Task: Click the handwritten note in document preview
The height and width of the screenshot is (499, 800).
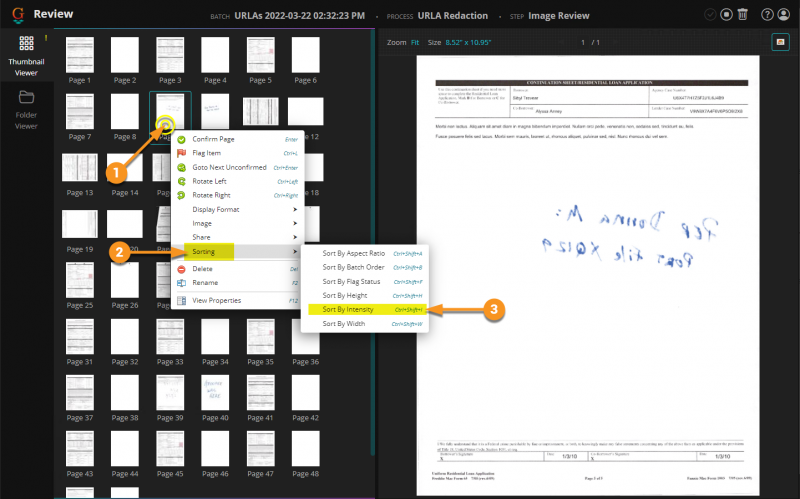Action: pyautogui.click(x=630, y=237)
